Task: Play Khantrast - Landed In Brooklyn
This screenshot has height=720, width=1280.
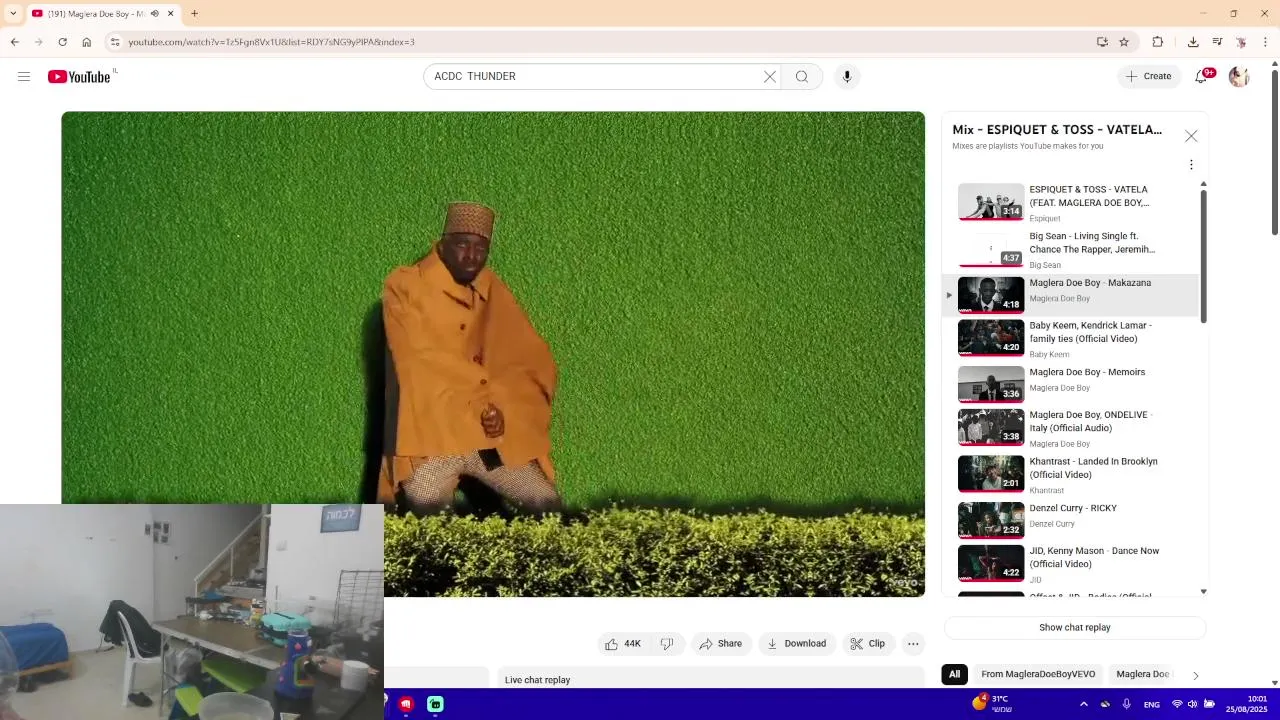Action: (1070, 475)
